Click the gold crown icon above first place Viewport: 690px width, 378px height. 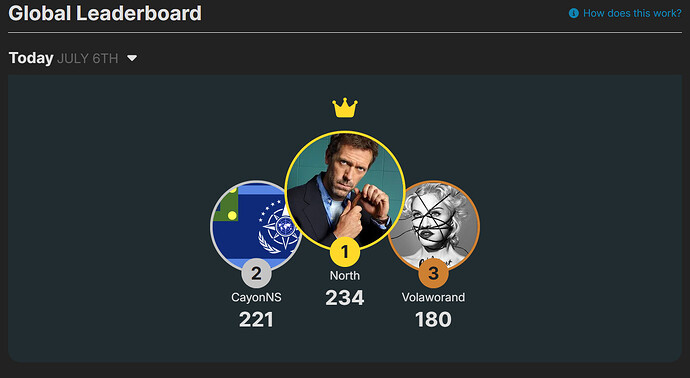pos(345,108)
